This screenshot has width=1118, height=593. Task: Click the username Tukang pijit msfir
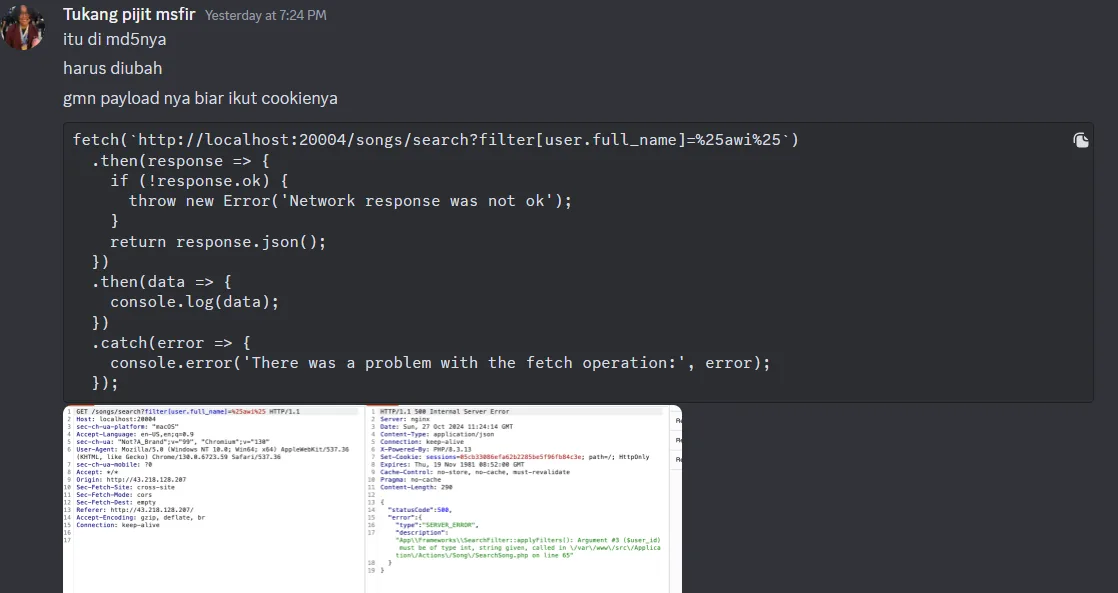pos(129,14)
